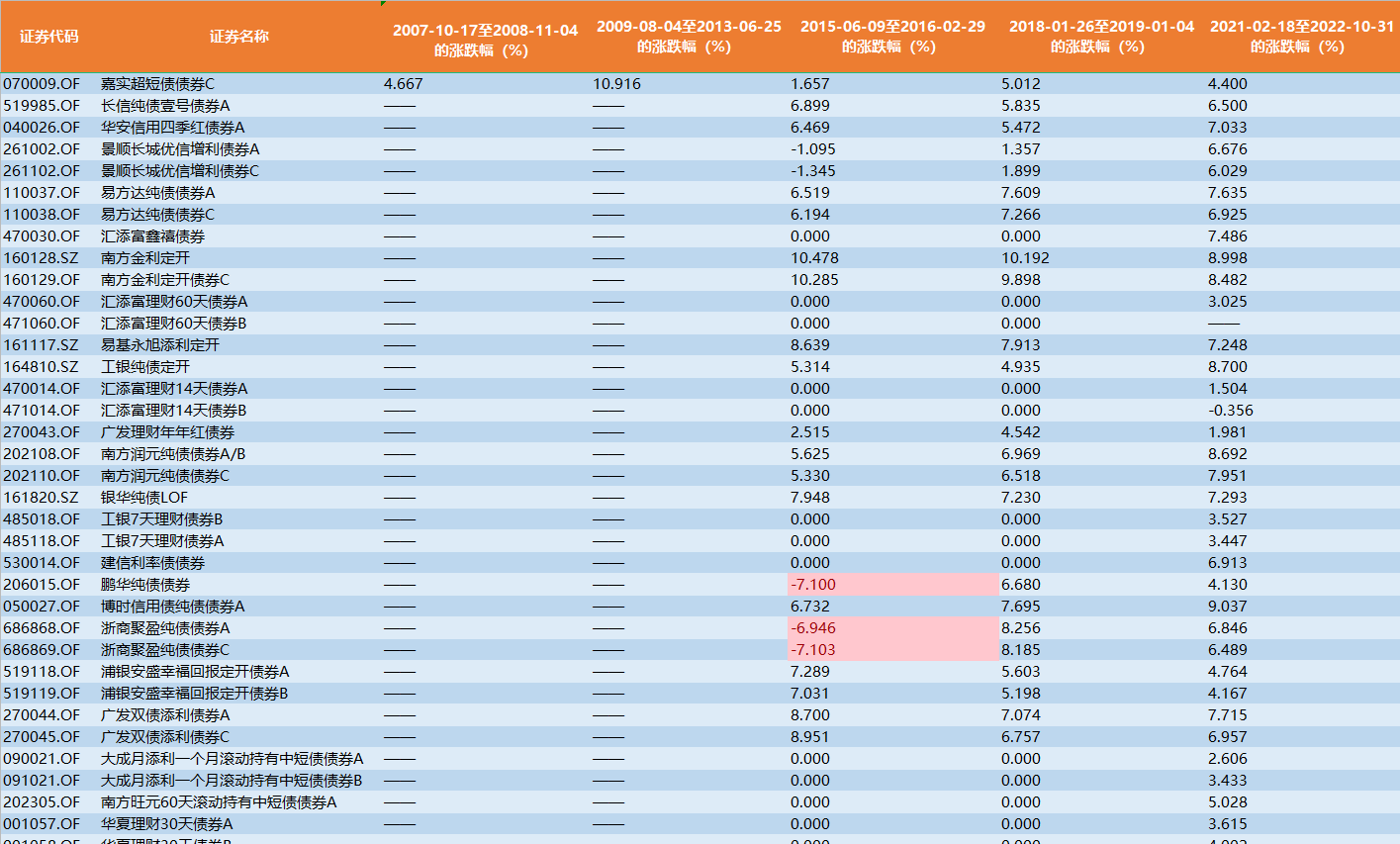Click the value 3.447
This screenshot has width=1400, height=844.
[x=1227, y=541]
